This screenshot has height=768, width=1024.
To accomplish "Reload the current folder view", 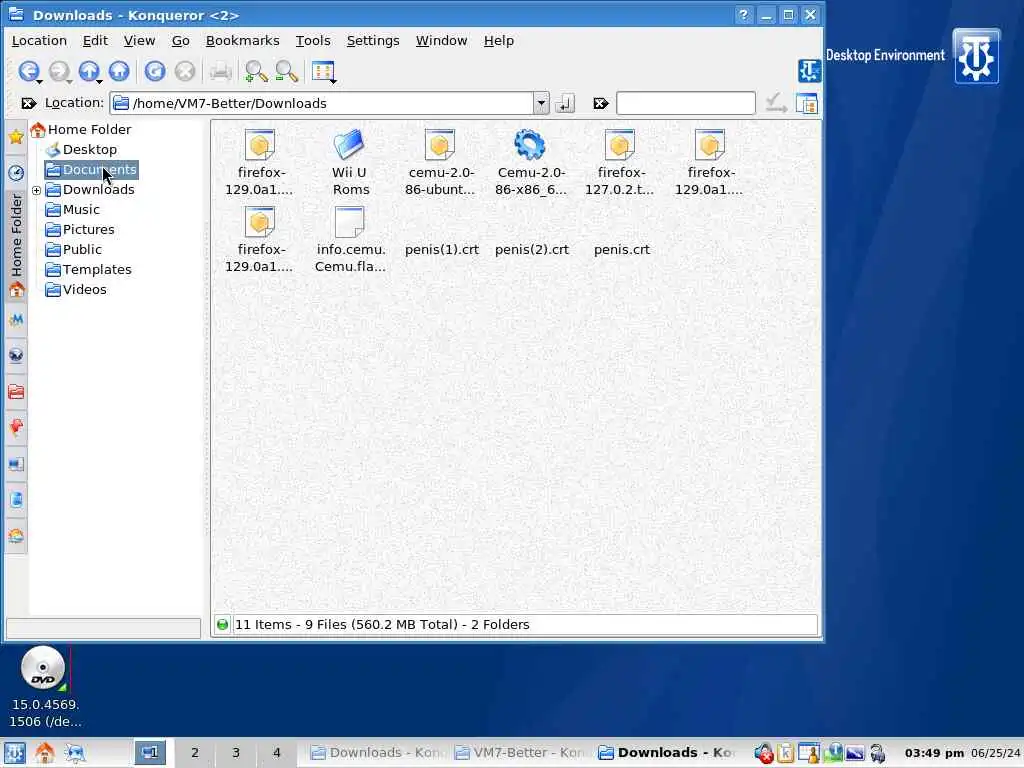I will [x=155, y=71].
